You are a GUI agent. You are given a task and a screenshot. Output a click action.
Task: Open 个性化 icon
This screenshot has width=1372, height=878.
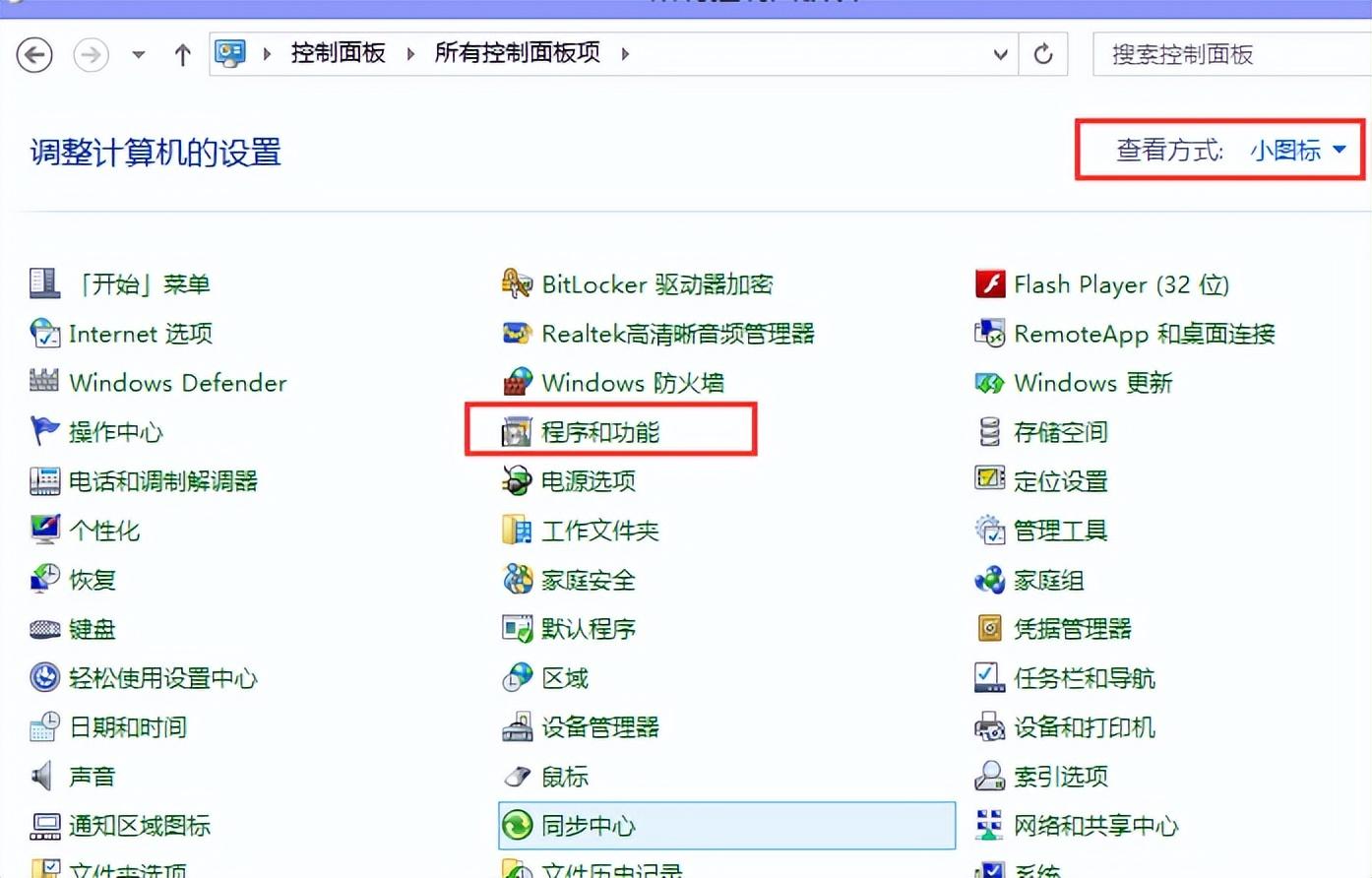point(44,530)
